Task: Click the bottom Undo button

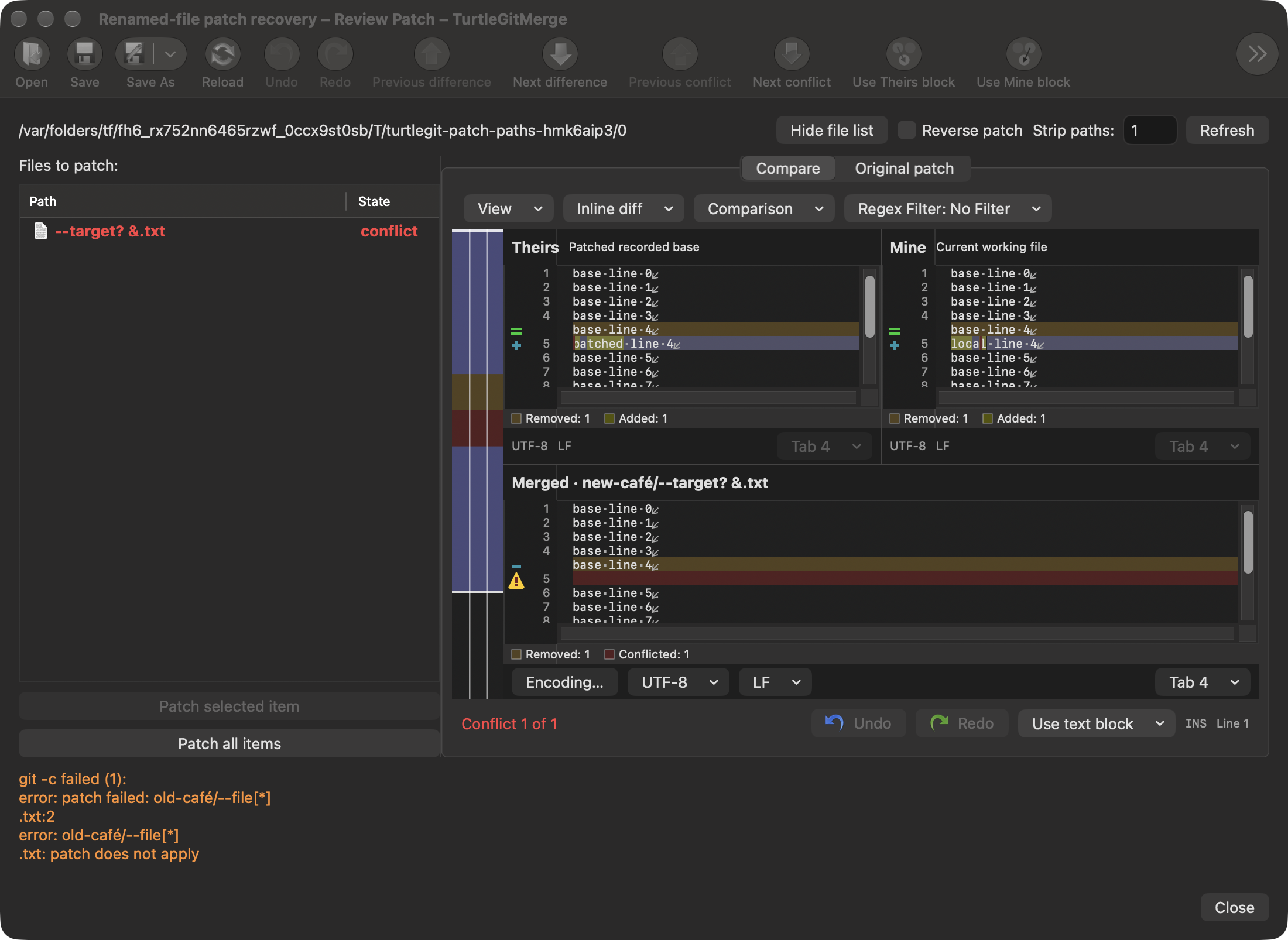Action: (858, 724)
